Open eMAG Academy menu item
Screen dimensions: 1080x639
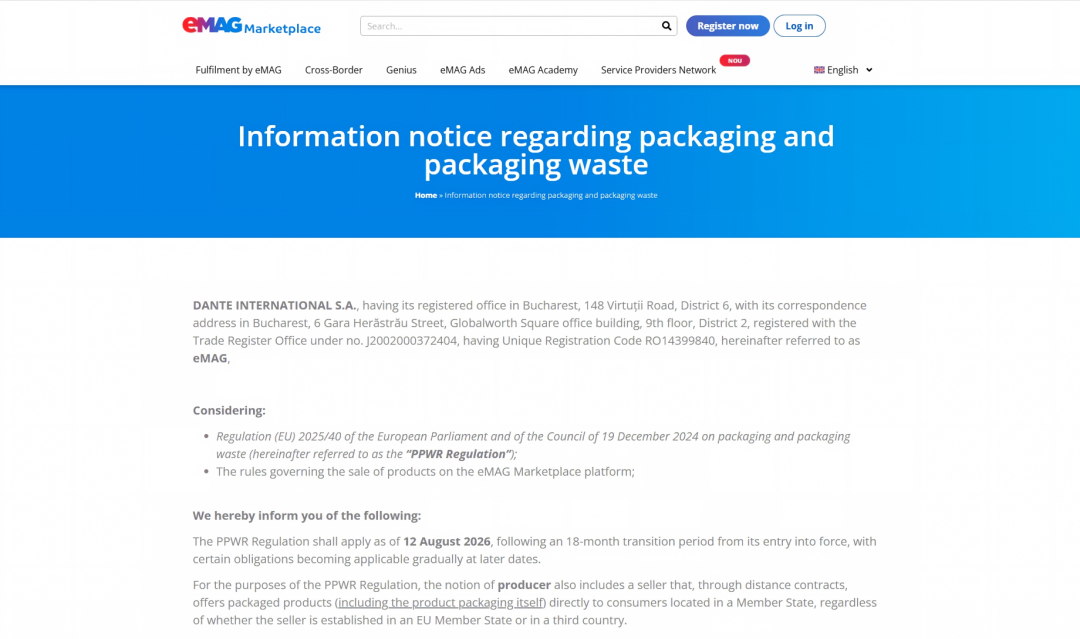(543, 70)
